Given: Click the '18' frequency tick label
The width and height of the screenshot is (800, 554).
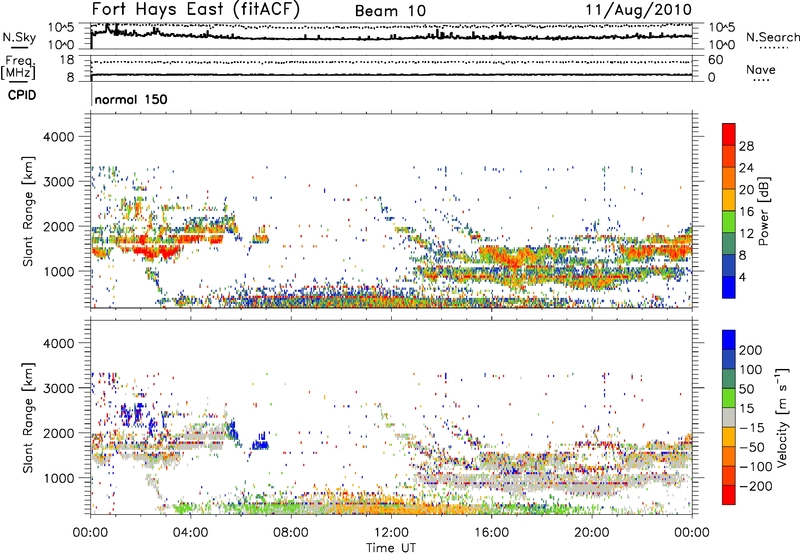Looking at the screenshot, I should (67, 60).
